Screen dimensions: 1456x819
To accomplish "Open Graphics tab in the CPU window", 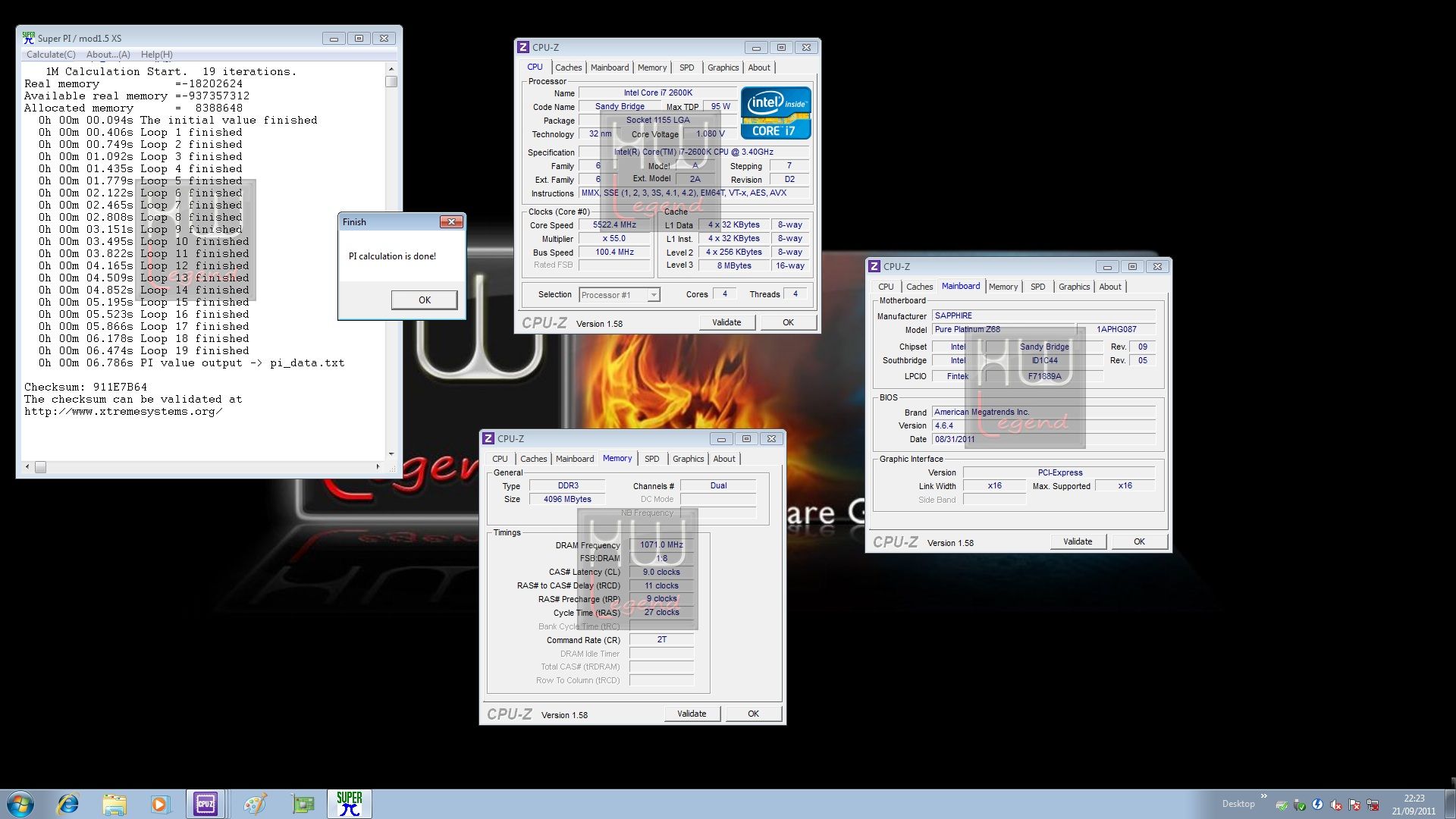I will tap(723, 67).
